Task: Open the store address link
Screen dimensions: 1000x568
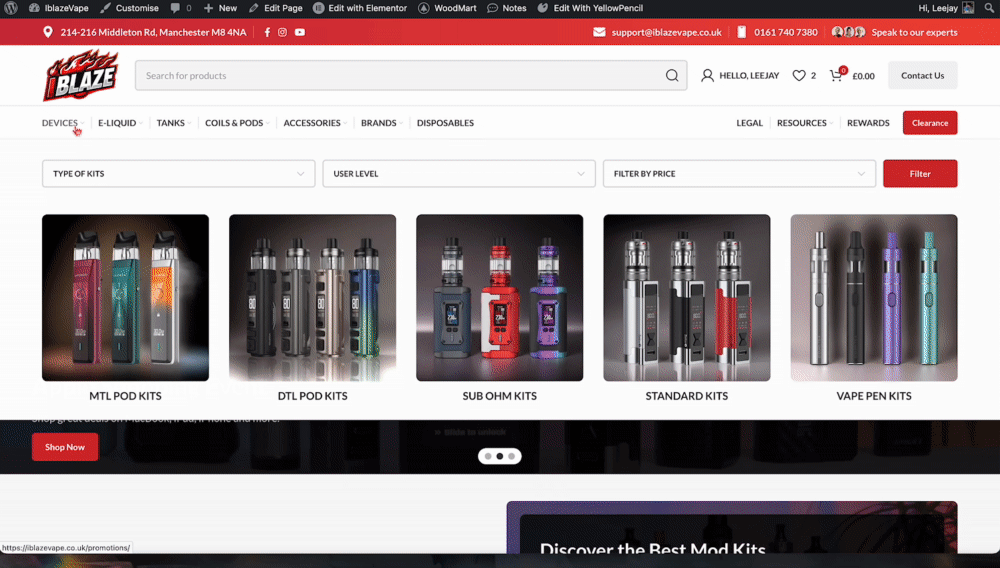Action: point(153,32)
